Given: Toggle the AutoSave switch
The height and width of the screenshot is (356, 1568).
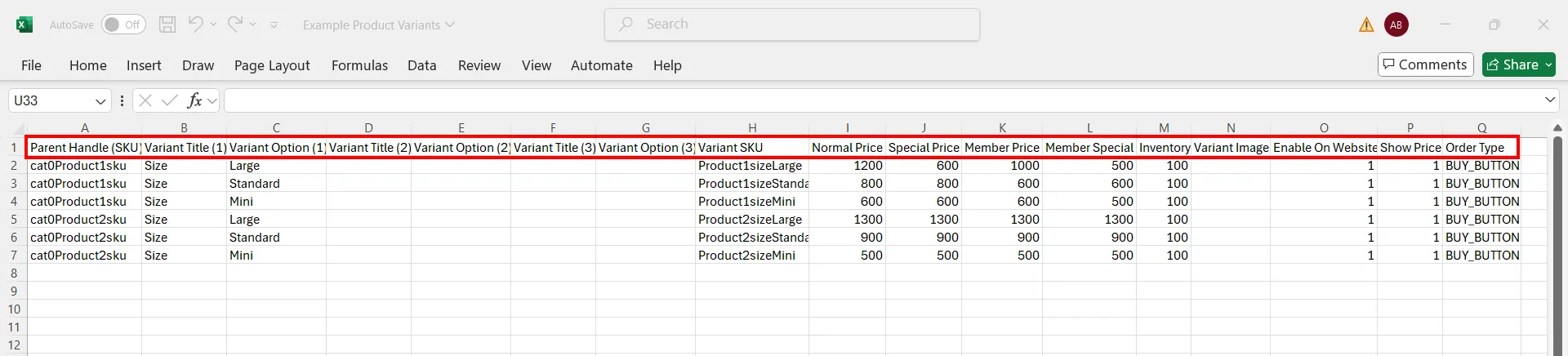Looking at the screenshot, I should coord(123,24).
